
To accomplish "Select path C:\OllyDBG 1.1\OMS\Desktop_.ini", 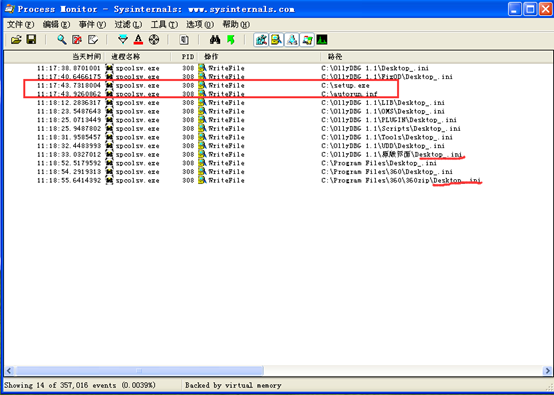I will click(383, 111).
